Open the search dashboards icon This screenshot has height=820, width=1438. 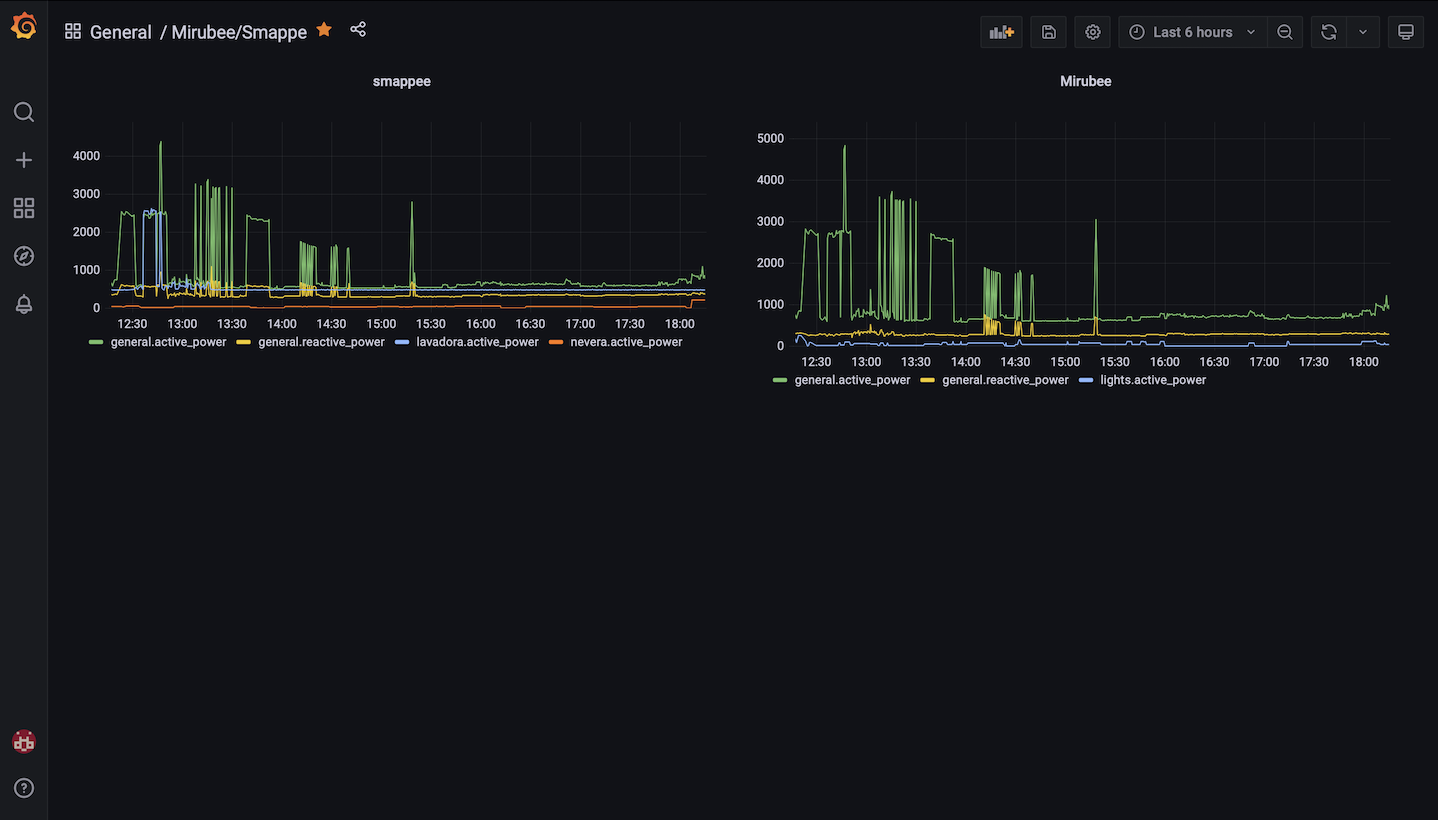(x=24, y=112)
